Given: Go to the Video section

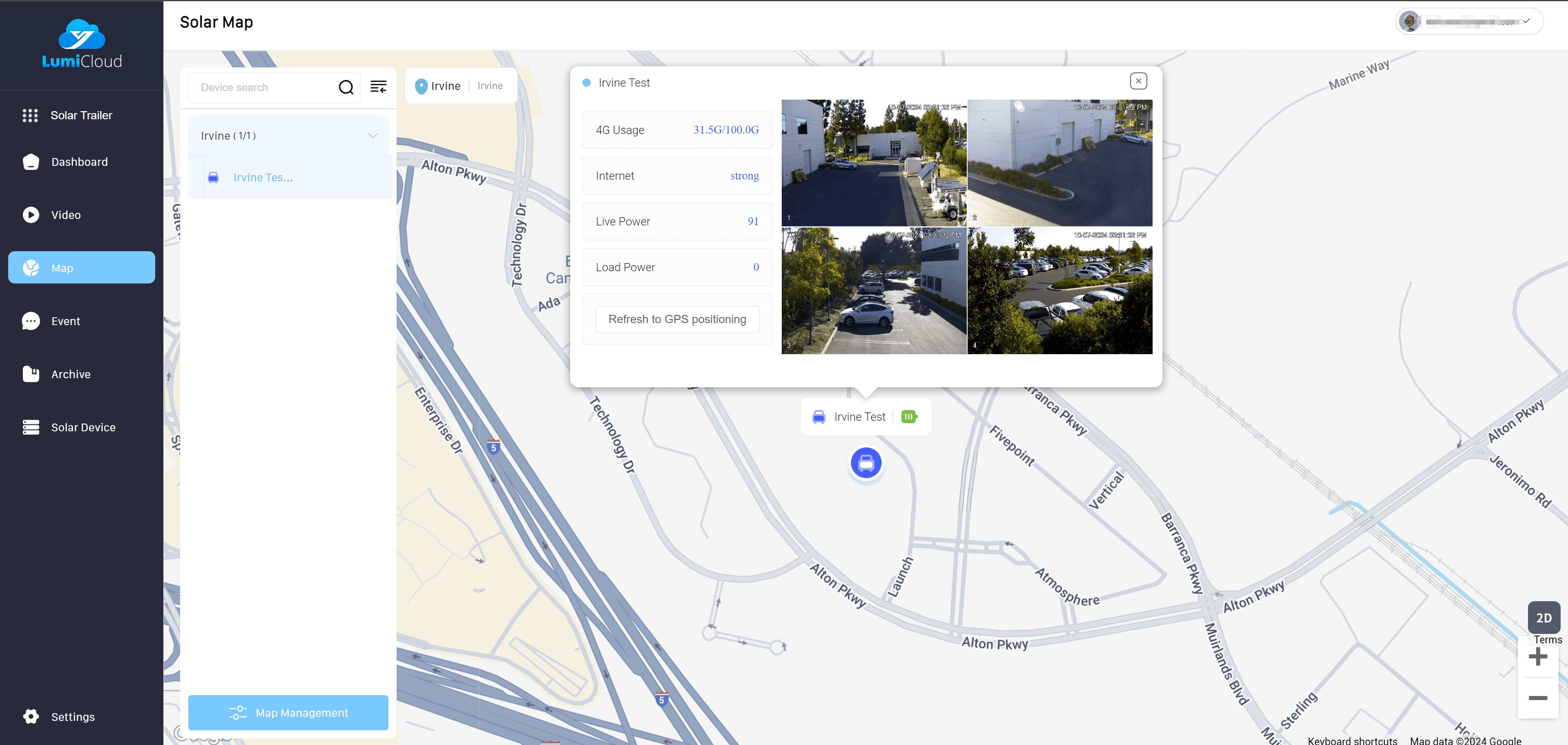Looking at the screenshot, I should pyautogui.click(x=82, y=215).
